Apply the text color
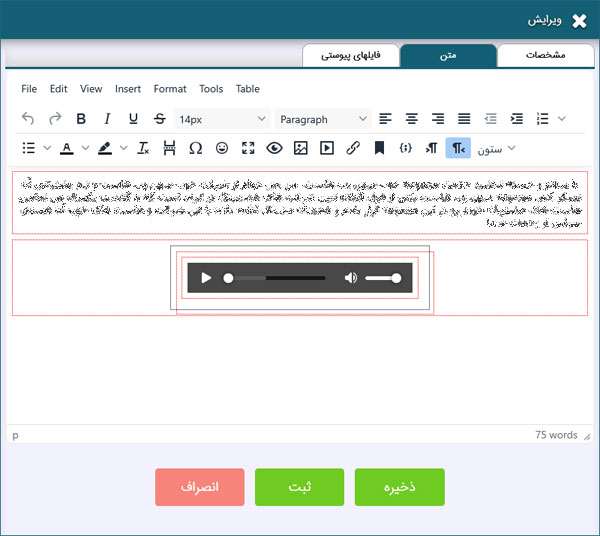 (x=67, y=148)
